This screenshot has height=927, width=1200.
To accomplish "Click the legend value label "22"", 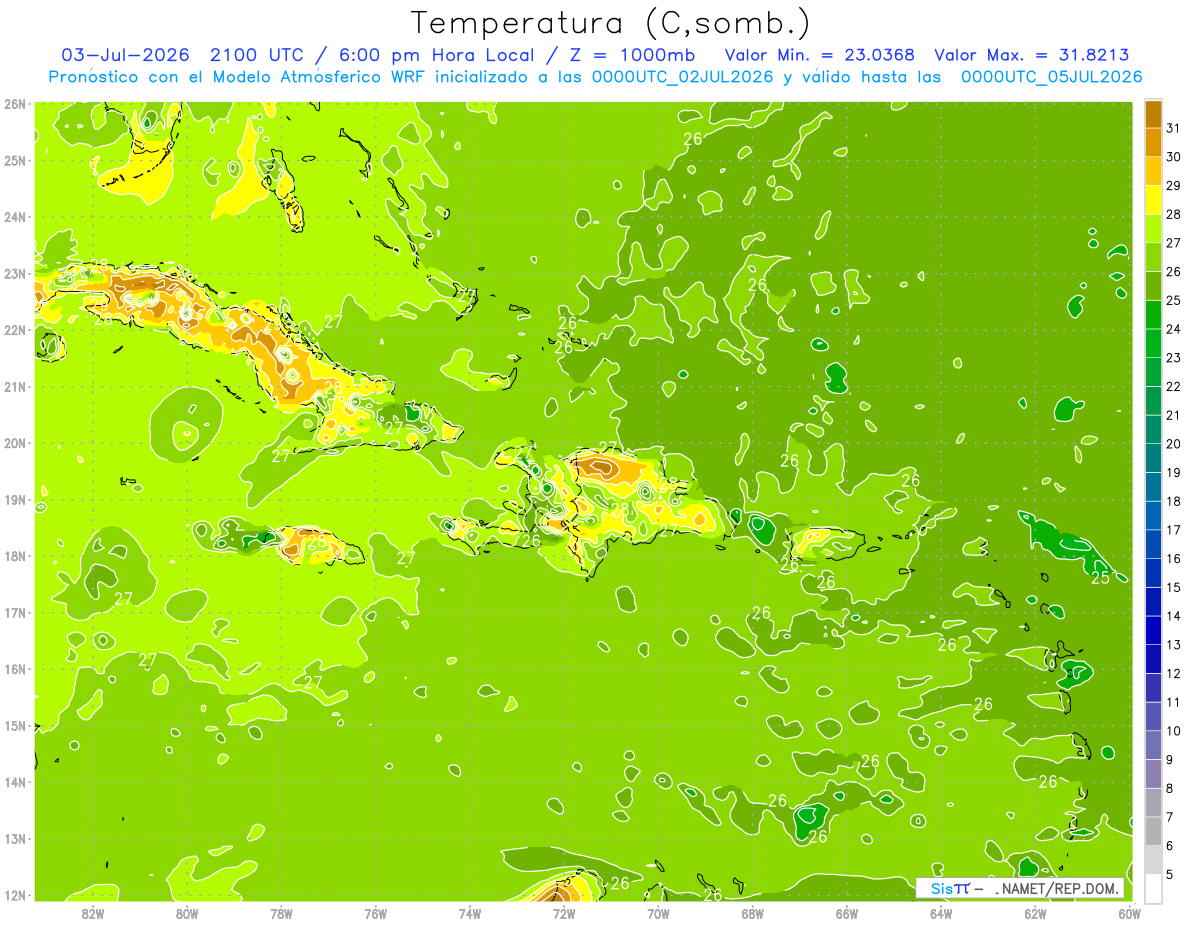I will coord(1173,386).
